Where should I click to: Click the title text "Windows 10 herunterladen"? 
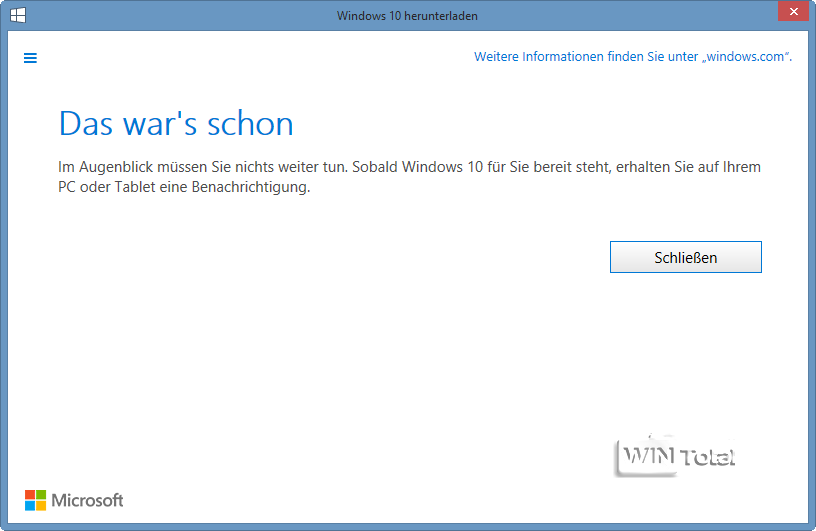(x=407, y=16)
